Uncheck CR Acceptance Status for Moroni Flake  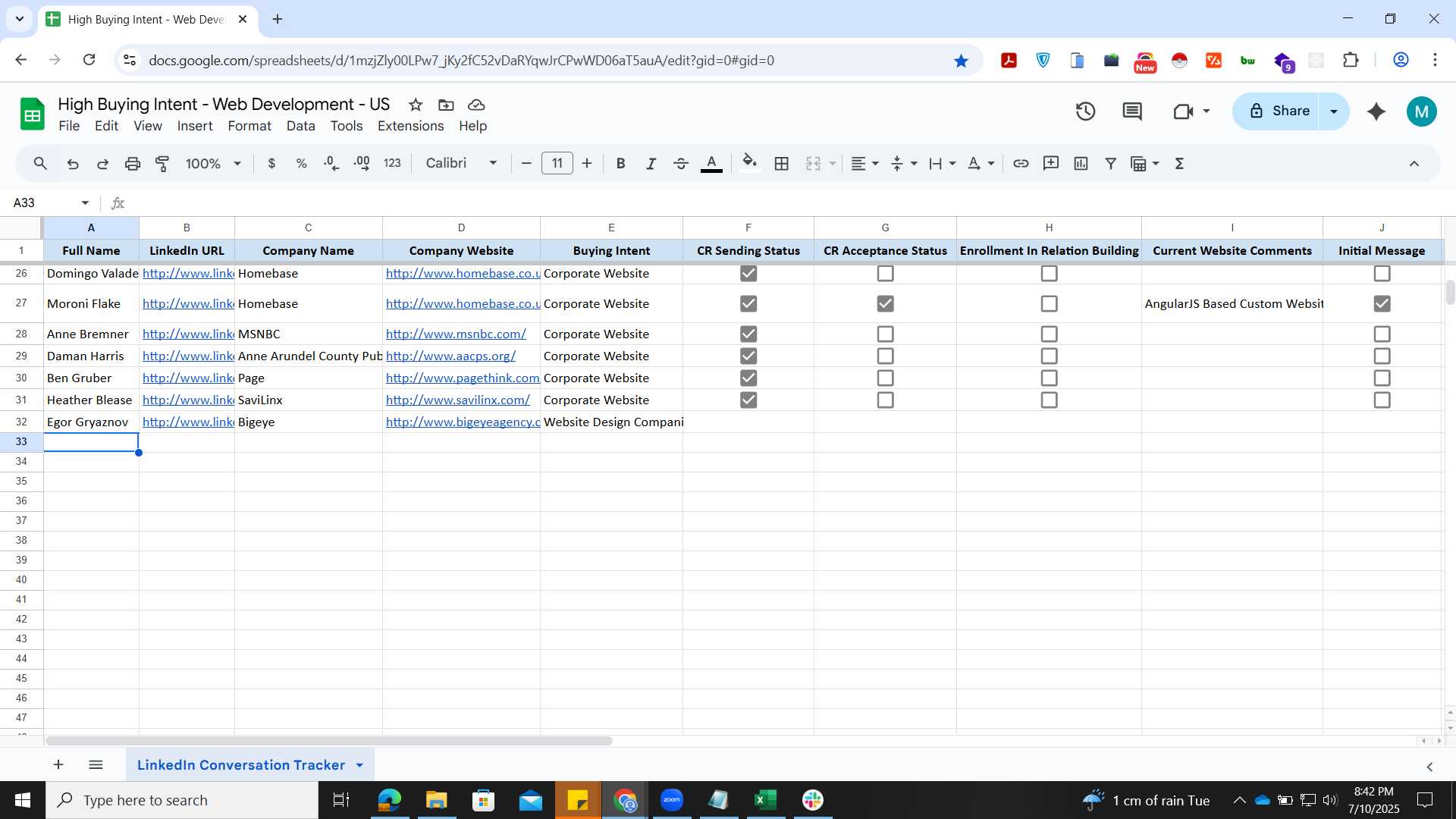[x=885, y=303]
